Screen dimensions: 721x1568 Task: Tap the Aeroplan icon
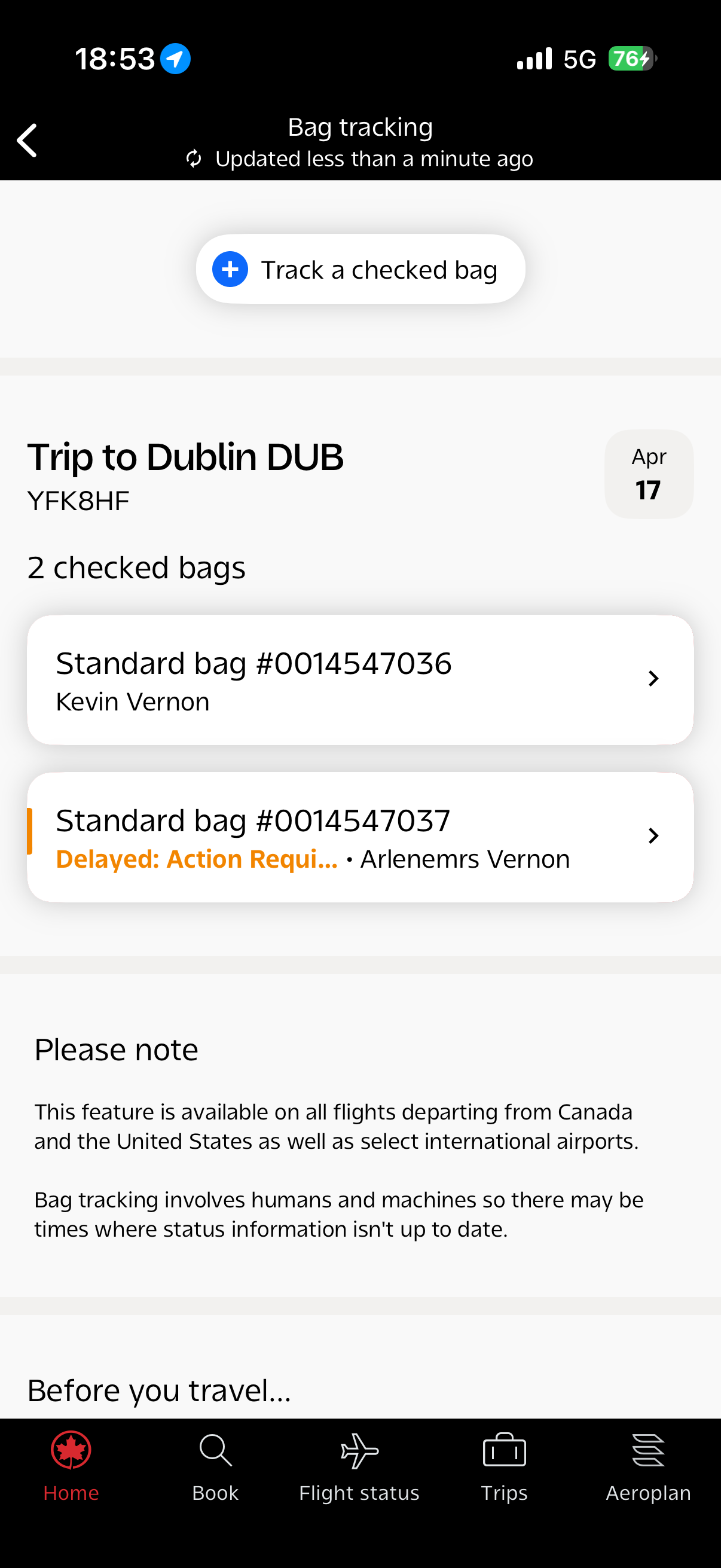coord(648,1450)
